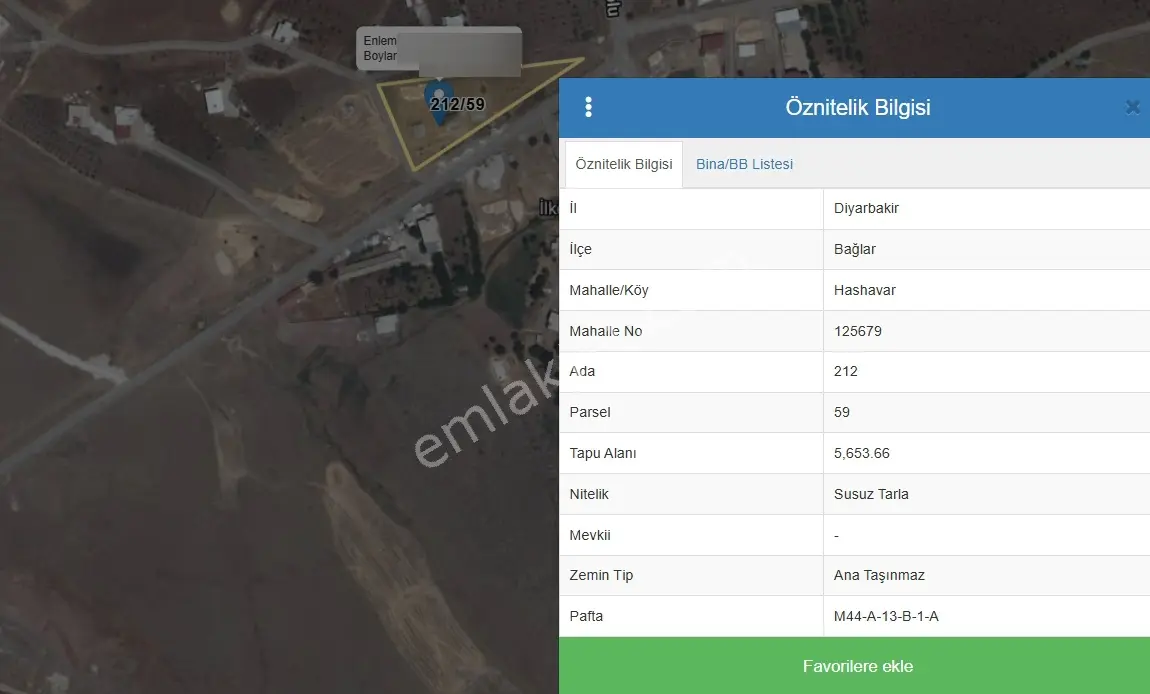Click the Mevkii row label
The height and width of the screenshot is (694, 1150).
[590, 536]
